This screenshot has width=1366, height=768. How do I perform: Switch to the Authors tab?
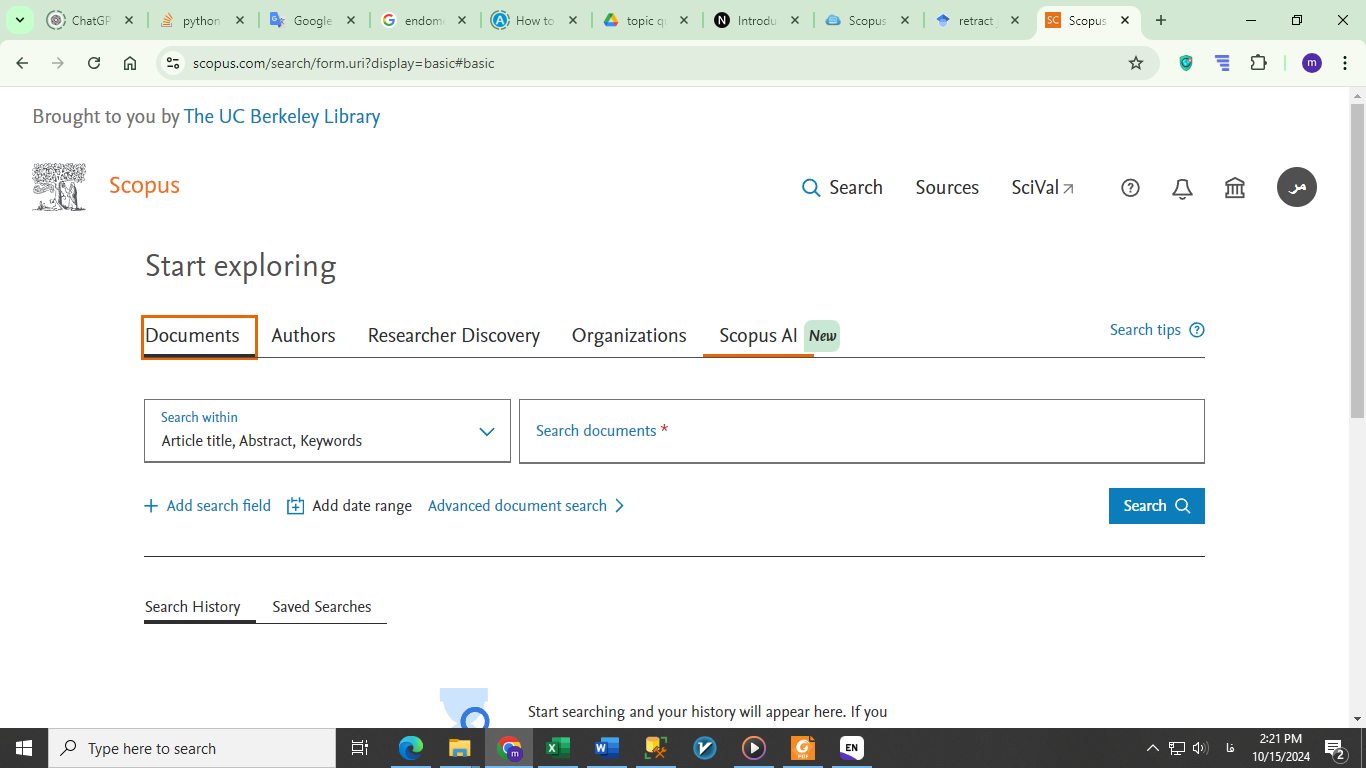point(303,336)
